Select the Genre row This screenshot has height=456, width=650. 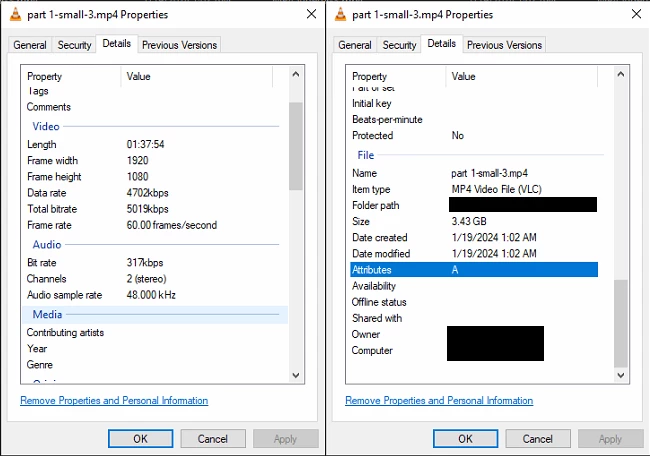pyautogui.click(x=155, y=365)
